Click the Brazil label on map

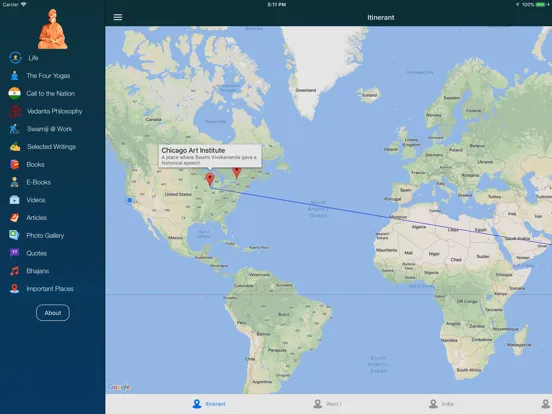click(x=284, y=314)
